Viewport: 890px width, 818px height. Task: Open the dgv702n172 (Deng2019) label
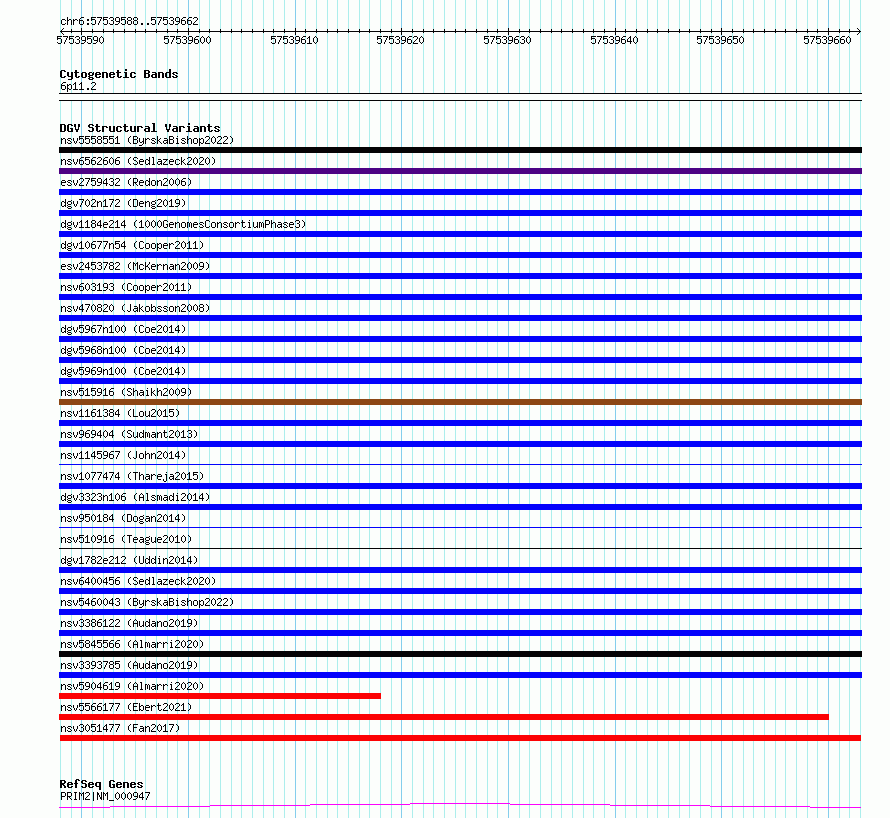coord(123,203)
